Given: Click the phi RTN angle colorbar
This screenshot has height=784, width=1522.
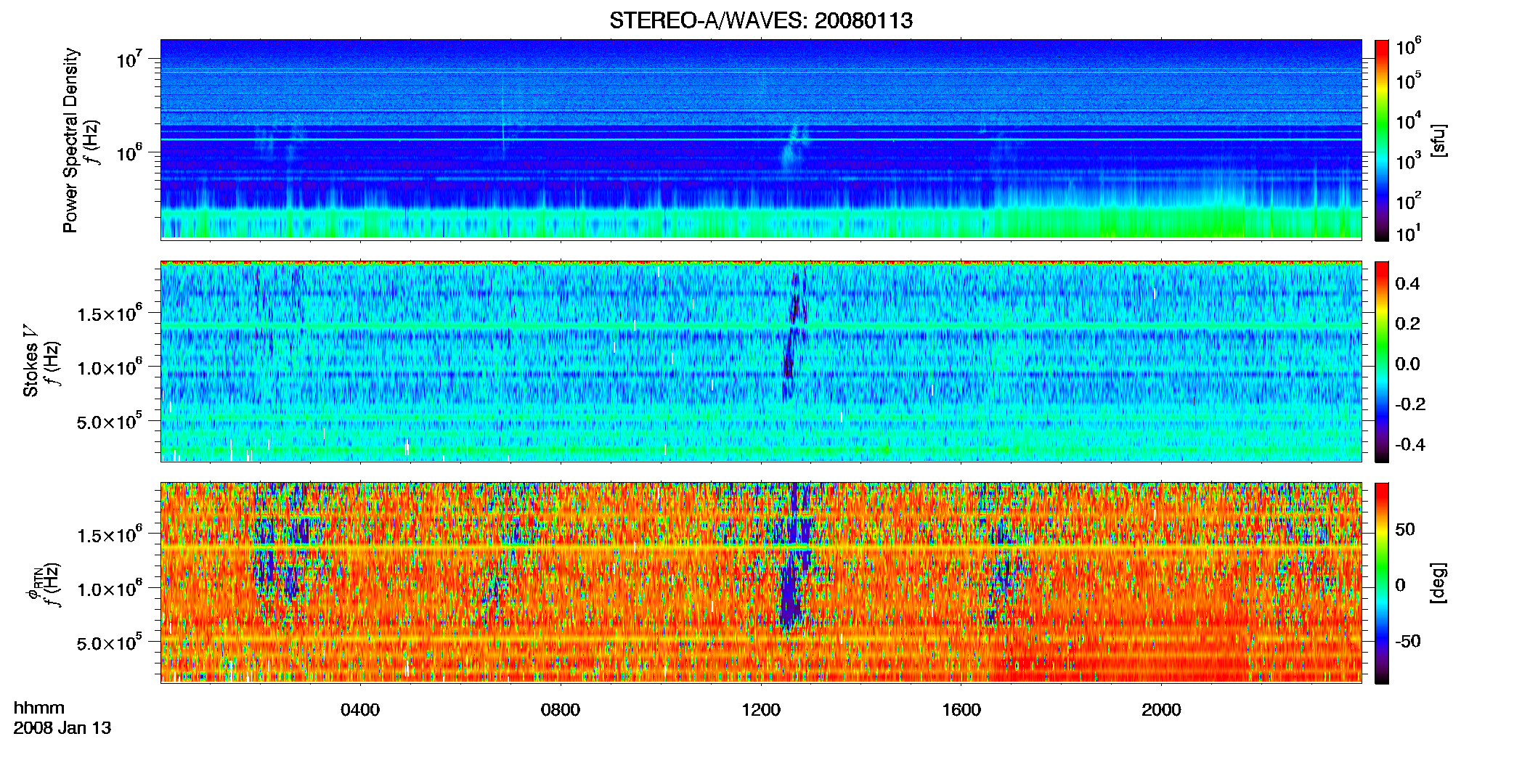Looking at the screenshot, I should pyautogui.click(x=1382, y=583).
